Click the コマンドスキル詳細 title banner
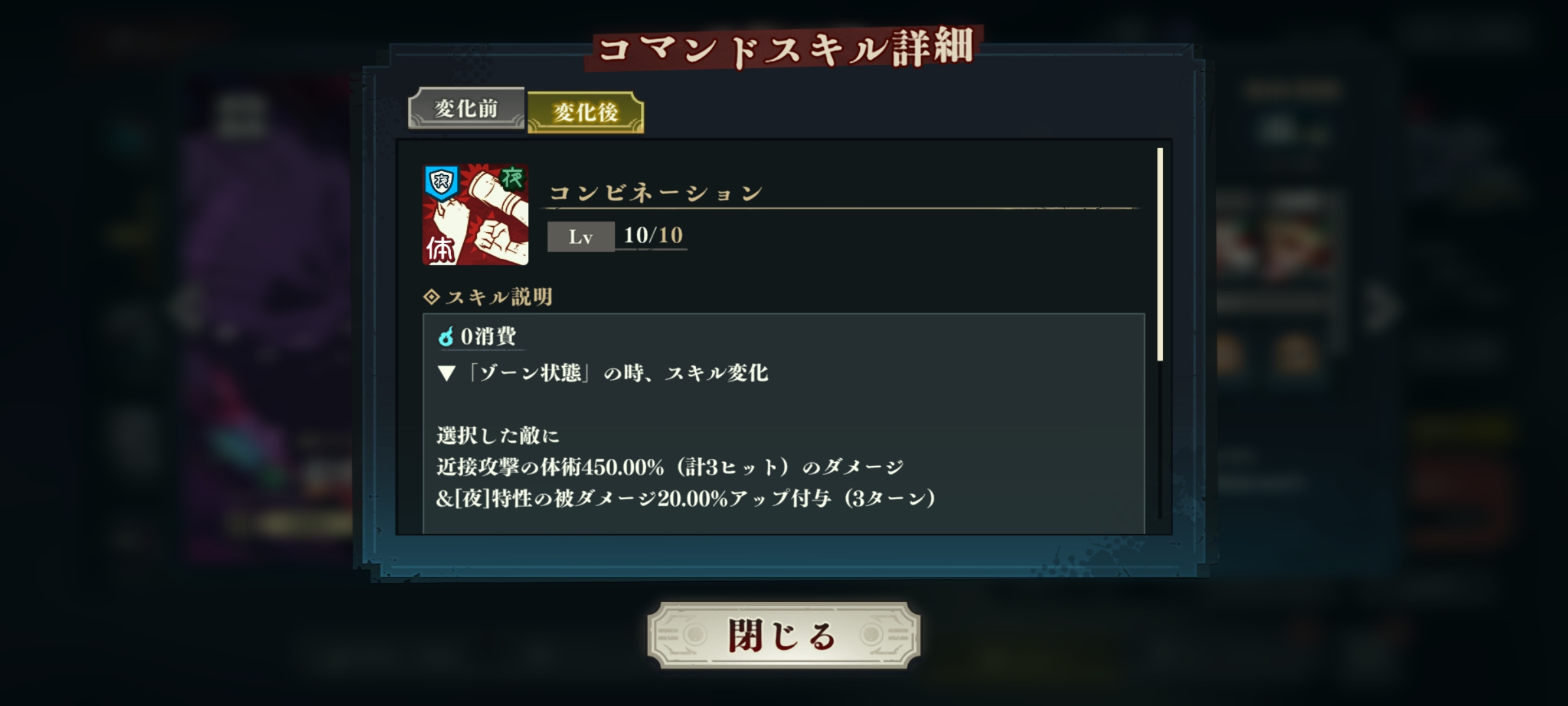 point(783,48)
